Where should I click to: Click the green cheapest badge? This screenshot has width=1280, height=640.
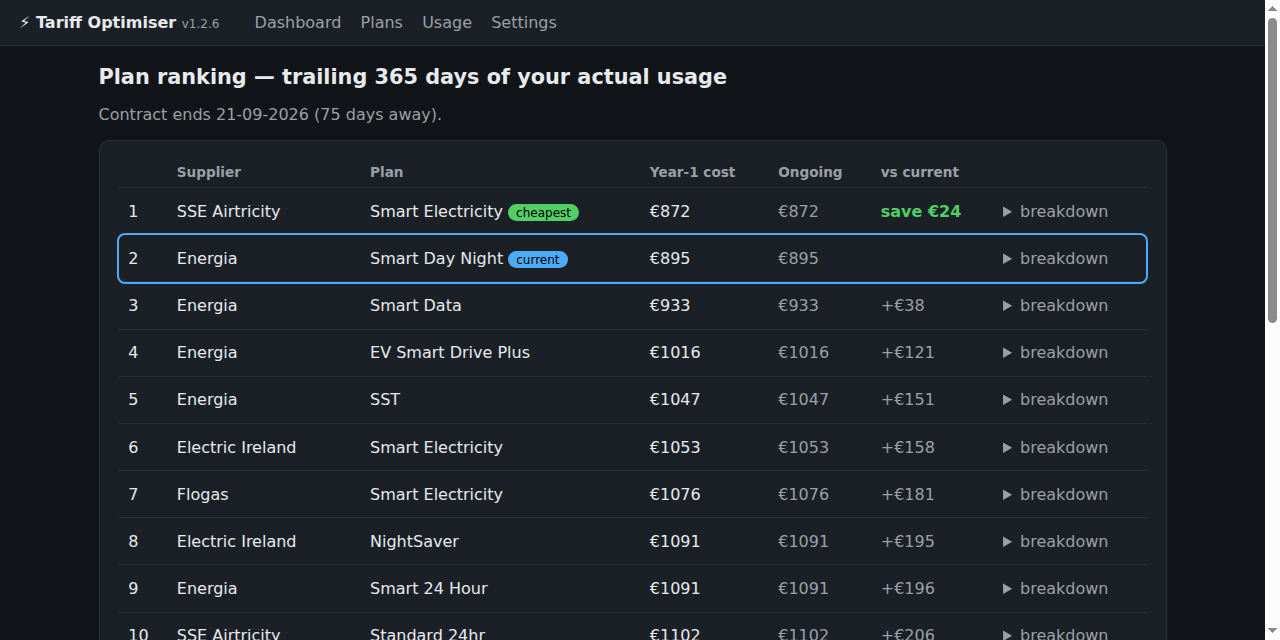(544, 212)
